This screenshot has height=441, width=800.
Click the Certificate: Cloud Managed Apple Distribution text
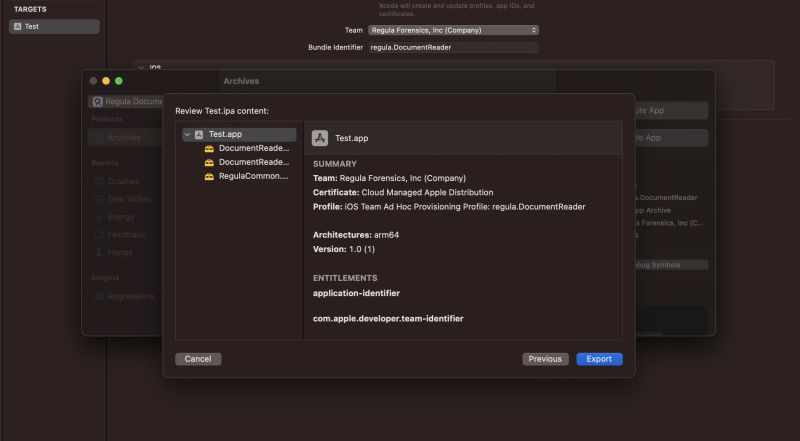point(403,192)
